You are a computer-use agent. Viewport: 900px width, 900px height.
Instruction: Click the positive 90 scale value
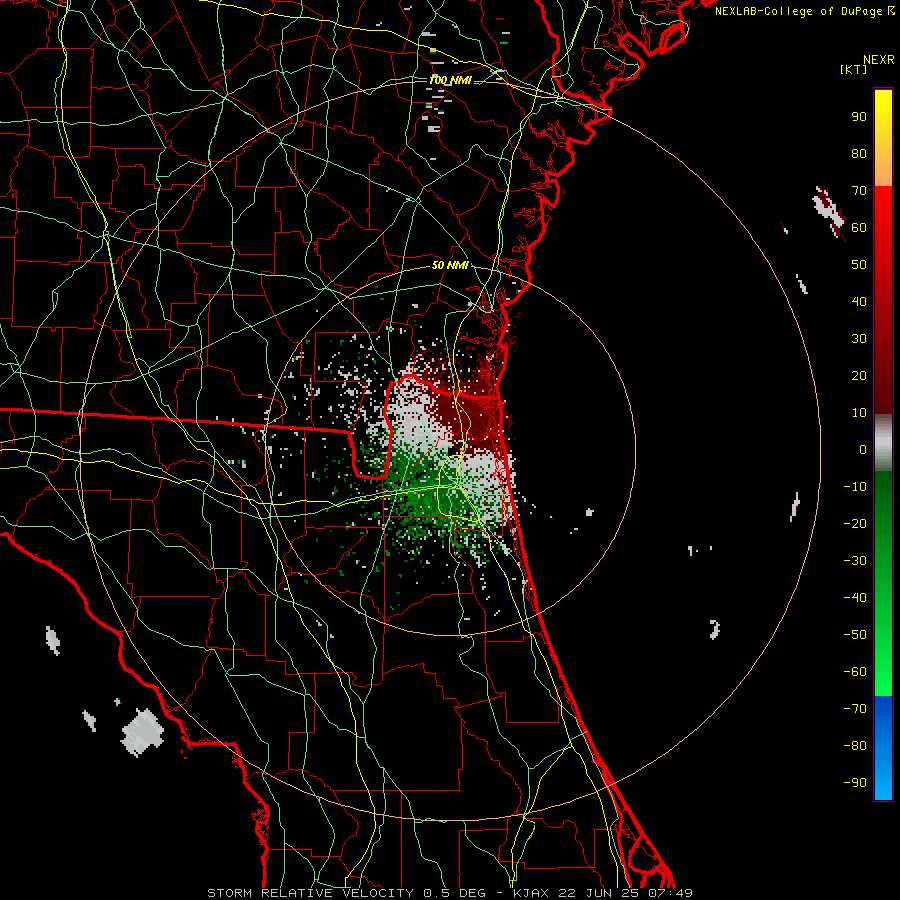[859, 117]
